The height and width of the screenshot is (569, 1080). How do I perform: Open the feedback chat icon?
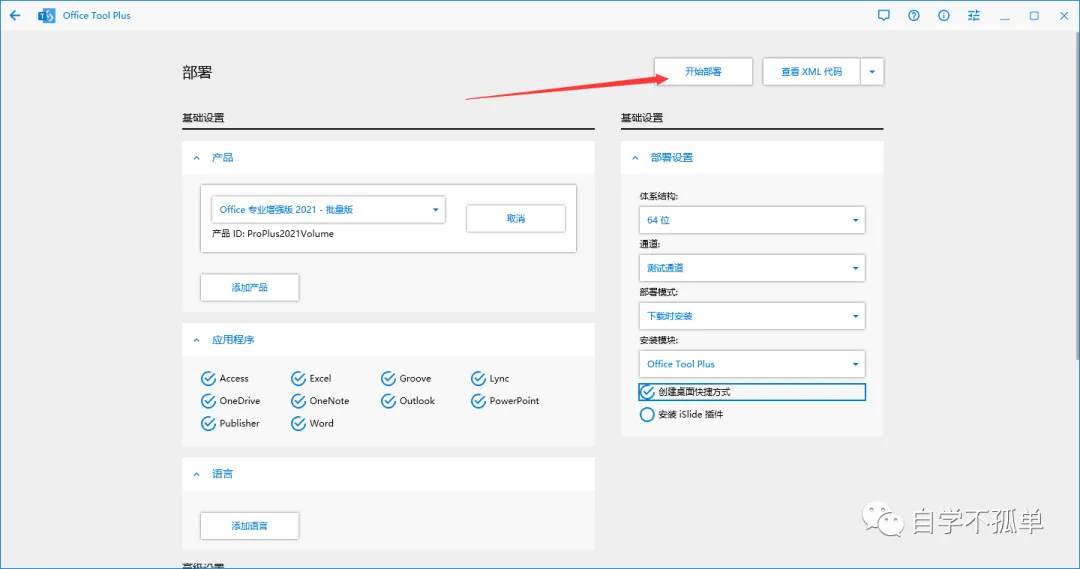click(x=884, y=15)
